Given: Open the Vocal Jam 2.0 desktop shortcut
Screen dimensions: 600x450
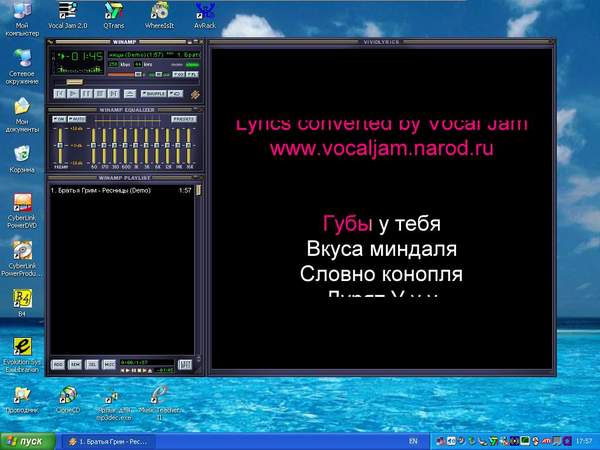Looking at the screenshot, I should pyautogui.click(x=68, y=15).
